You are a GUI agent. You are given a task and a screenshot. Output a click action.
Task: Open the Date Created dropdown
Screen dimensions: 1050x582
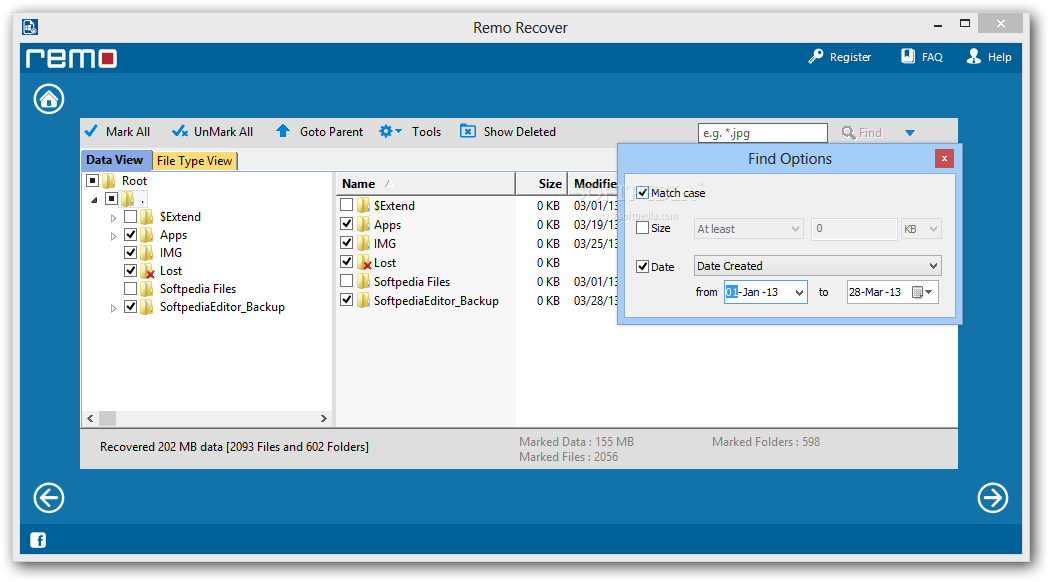point(818,266)
